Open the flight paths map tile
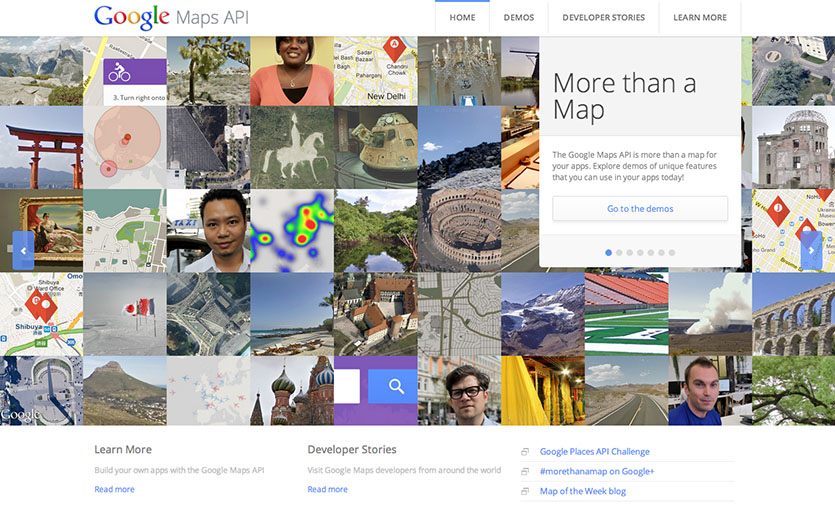Image resolution: width=835 pixels, height=514 pixels. pos(208,390)
